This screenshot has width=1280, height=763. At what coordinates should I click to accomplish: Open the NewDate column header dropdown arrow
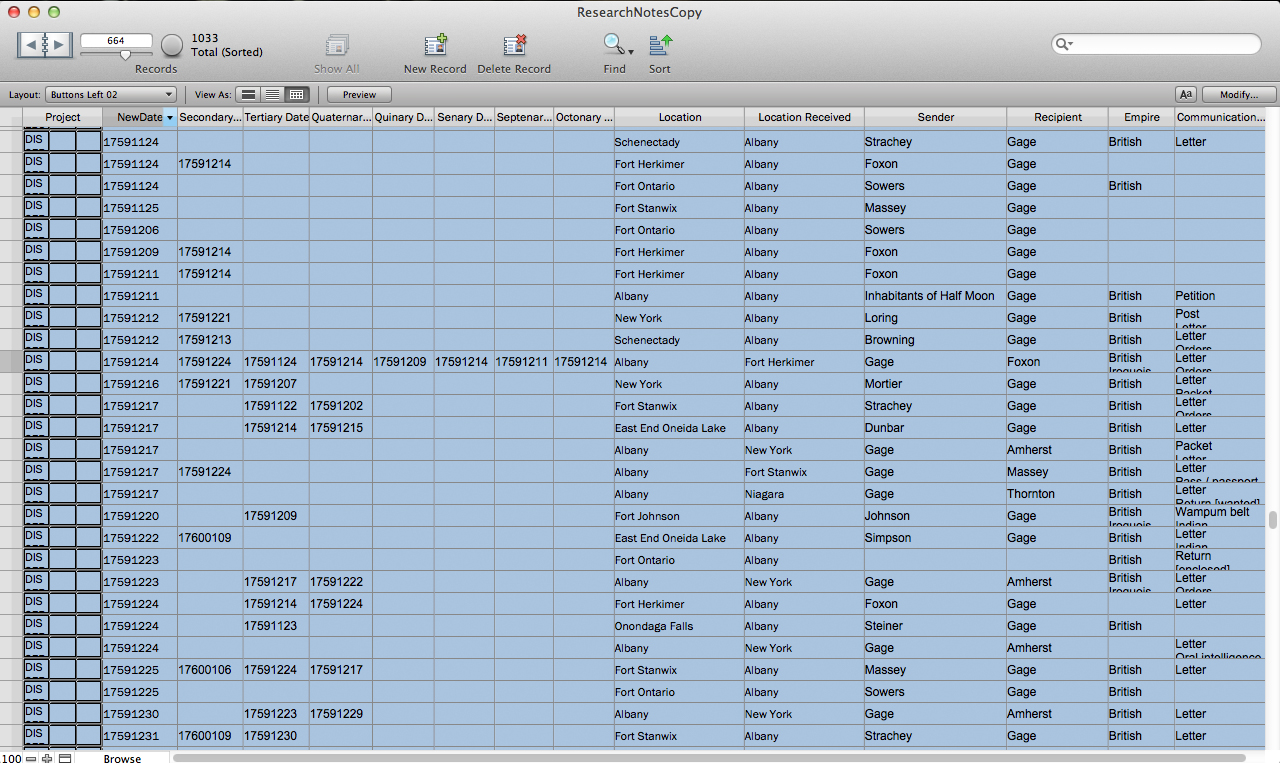pos(170,118)
